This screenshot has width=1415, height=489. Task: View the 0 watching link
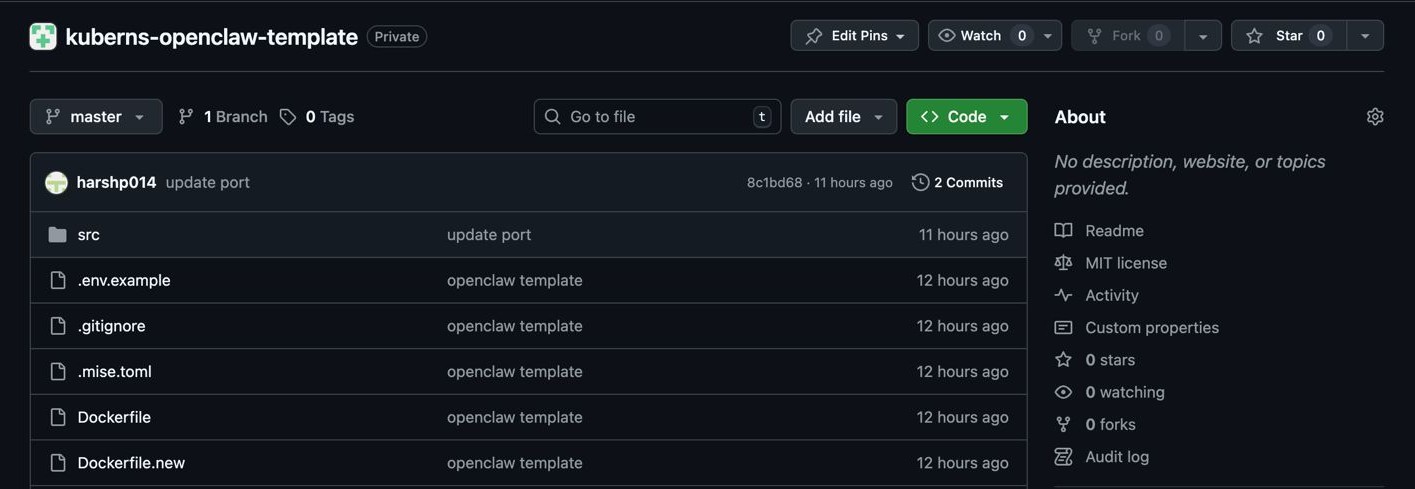pyautogui.click(x=1125, y=392)
